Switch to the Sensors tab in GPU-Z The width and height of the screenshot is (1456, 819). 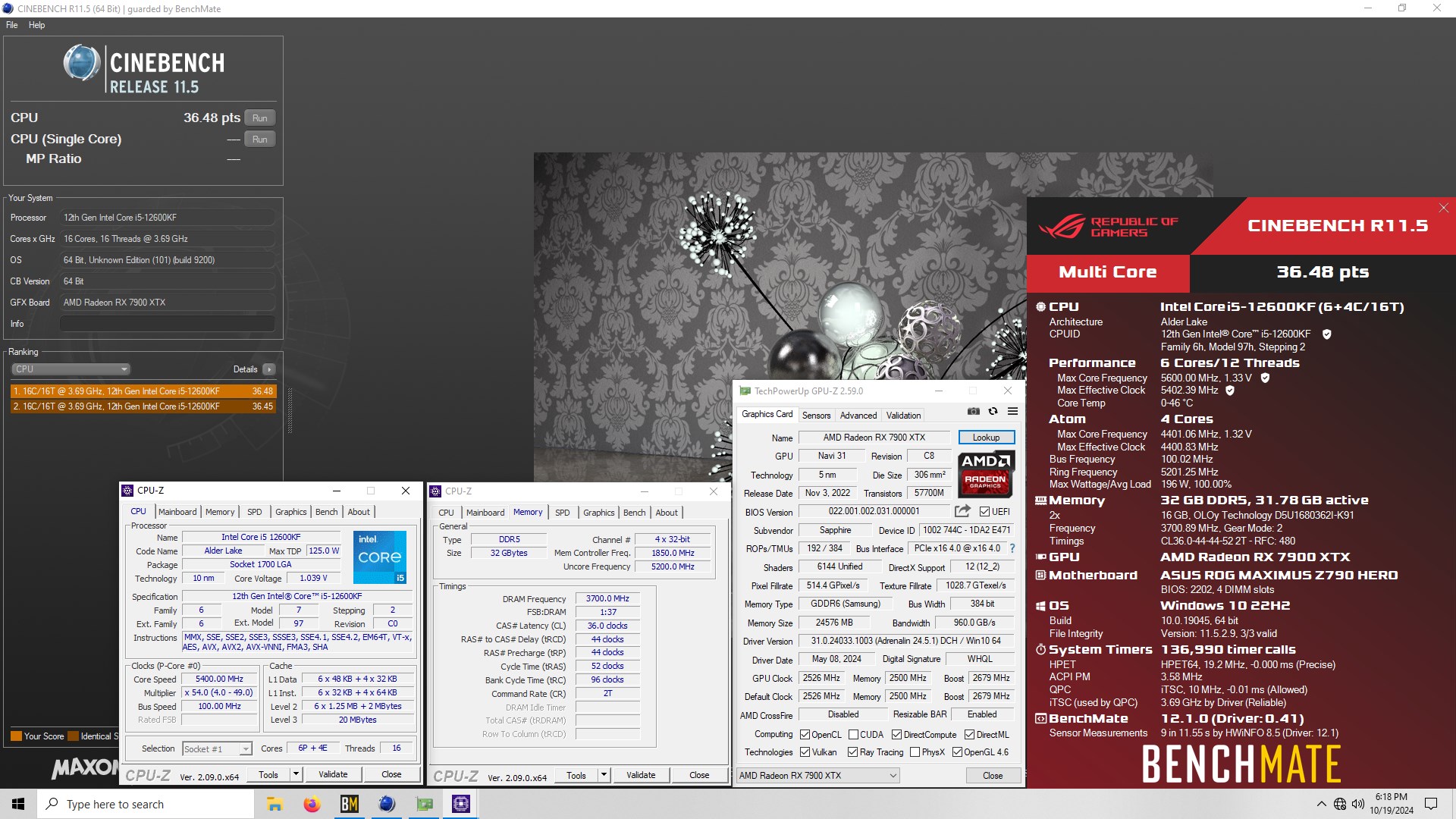coord(816,416)
